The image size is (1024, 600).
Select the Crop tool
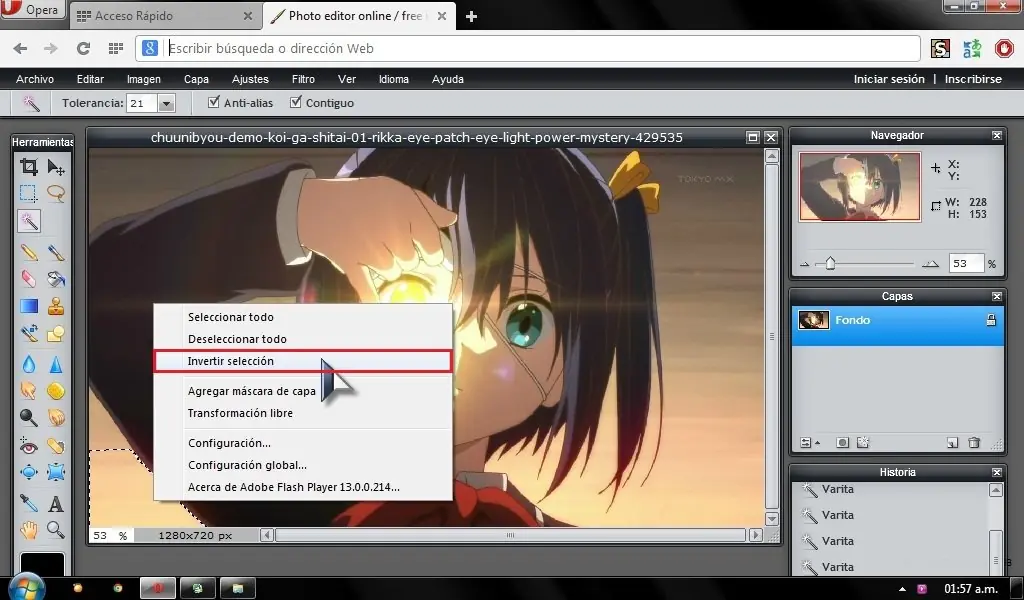click(29, 166)
